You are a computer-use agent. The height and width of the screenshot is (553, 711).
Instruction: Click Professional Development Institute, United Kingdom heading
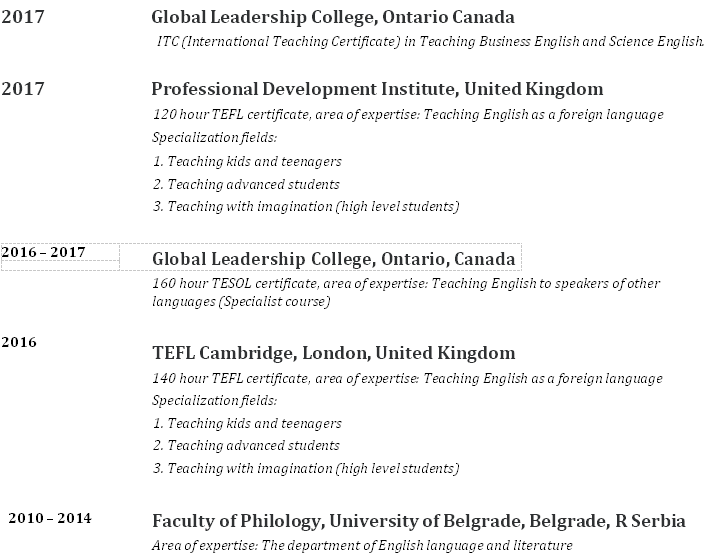click(x=377, y=89)
